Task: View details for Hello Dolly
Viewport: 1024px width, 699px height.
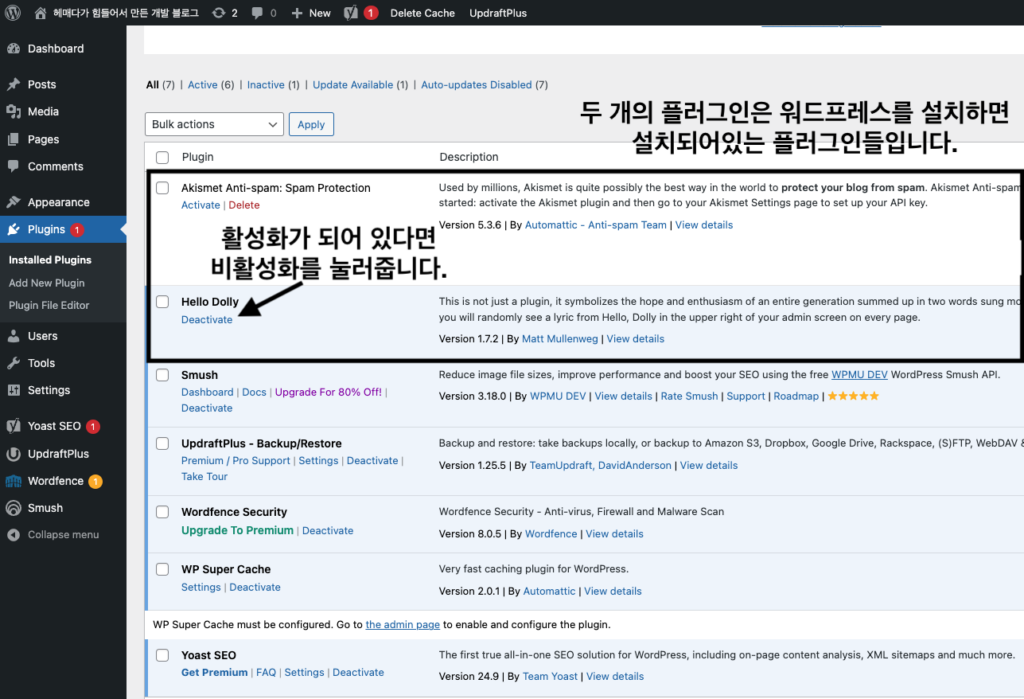Action: click(x=635, y=339)
